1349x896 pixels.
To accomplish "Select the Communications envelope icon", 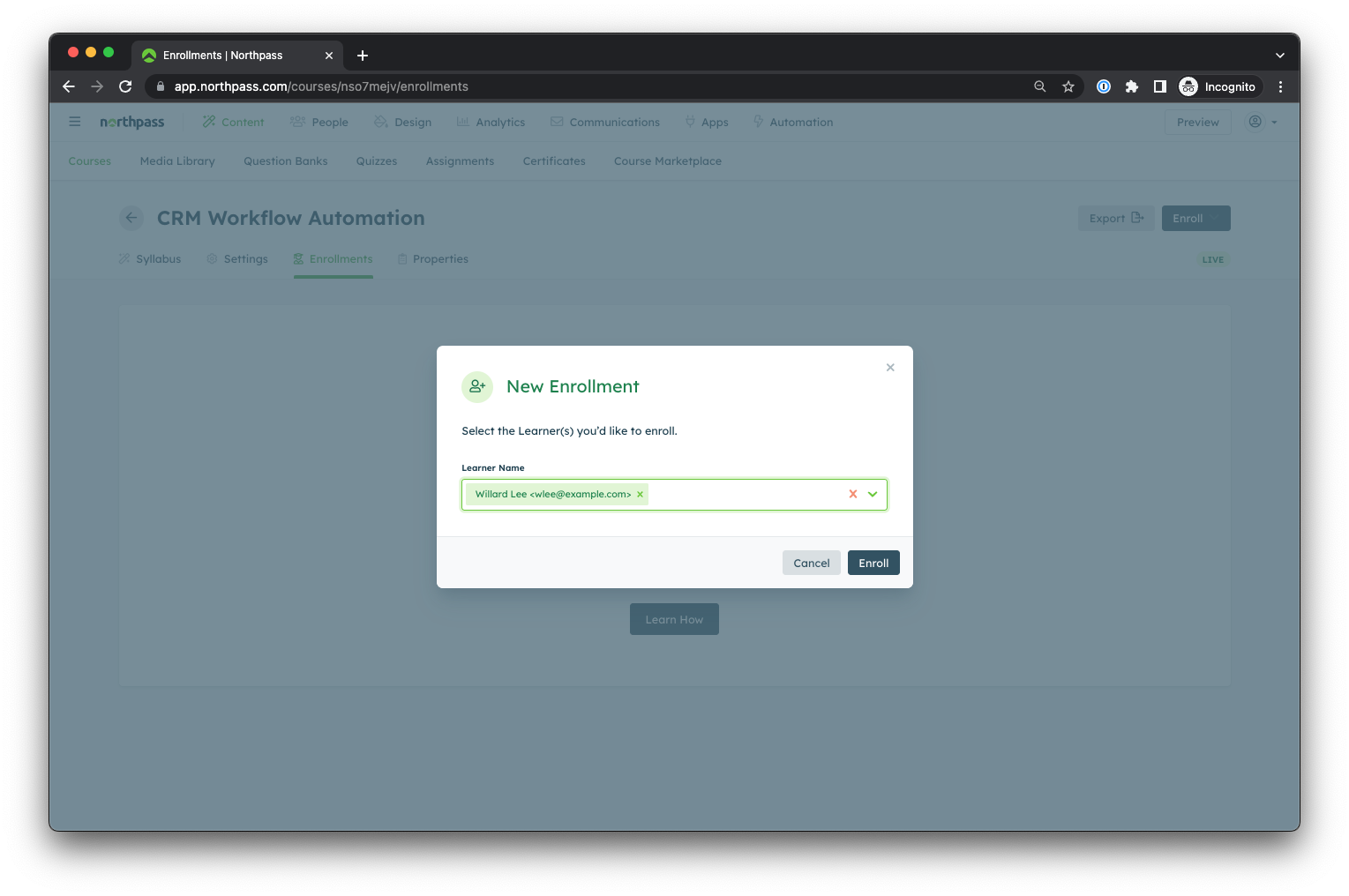I will [556, 122].
